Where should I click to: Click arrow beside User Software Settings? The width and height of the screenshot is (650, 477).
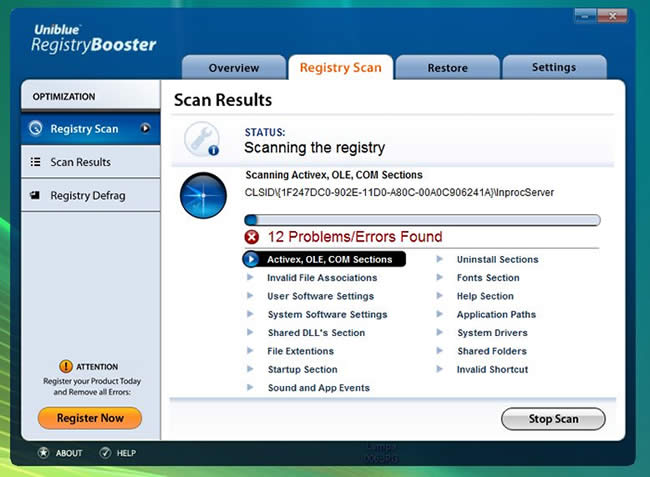point(250,295)
